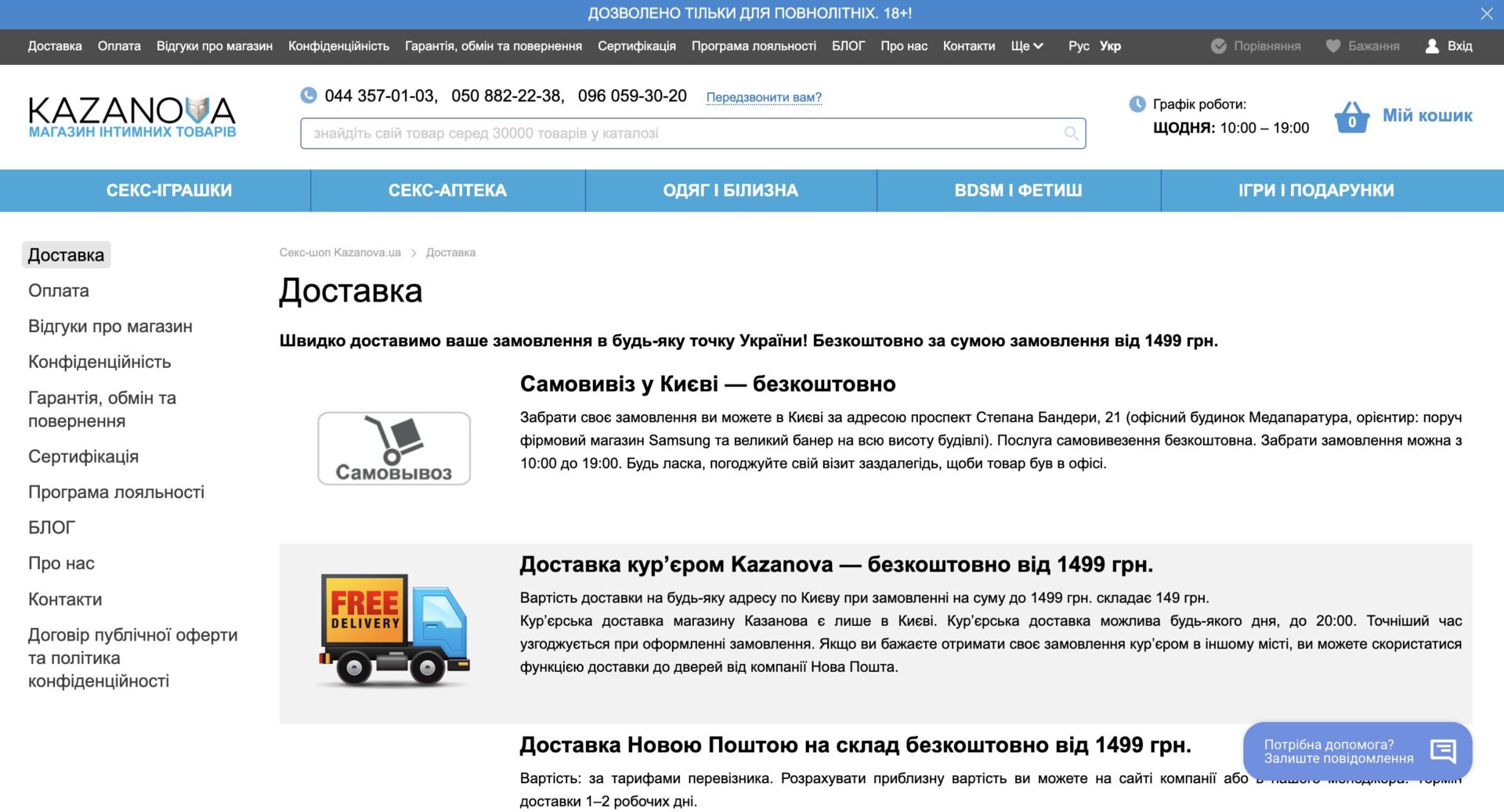Open the chat message icon in help widget
1504x812 pixels.
point(1442,751)
